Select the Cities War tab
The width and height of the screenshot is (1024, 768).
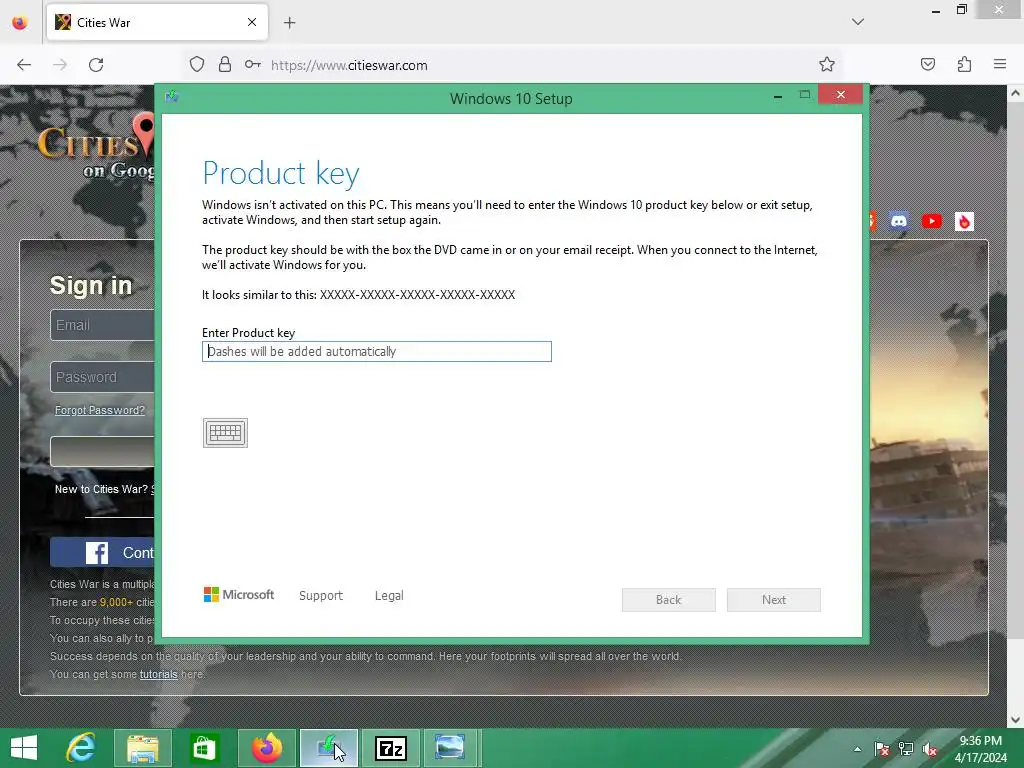157,22
